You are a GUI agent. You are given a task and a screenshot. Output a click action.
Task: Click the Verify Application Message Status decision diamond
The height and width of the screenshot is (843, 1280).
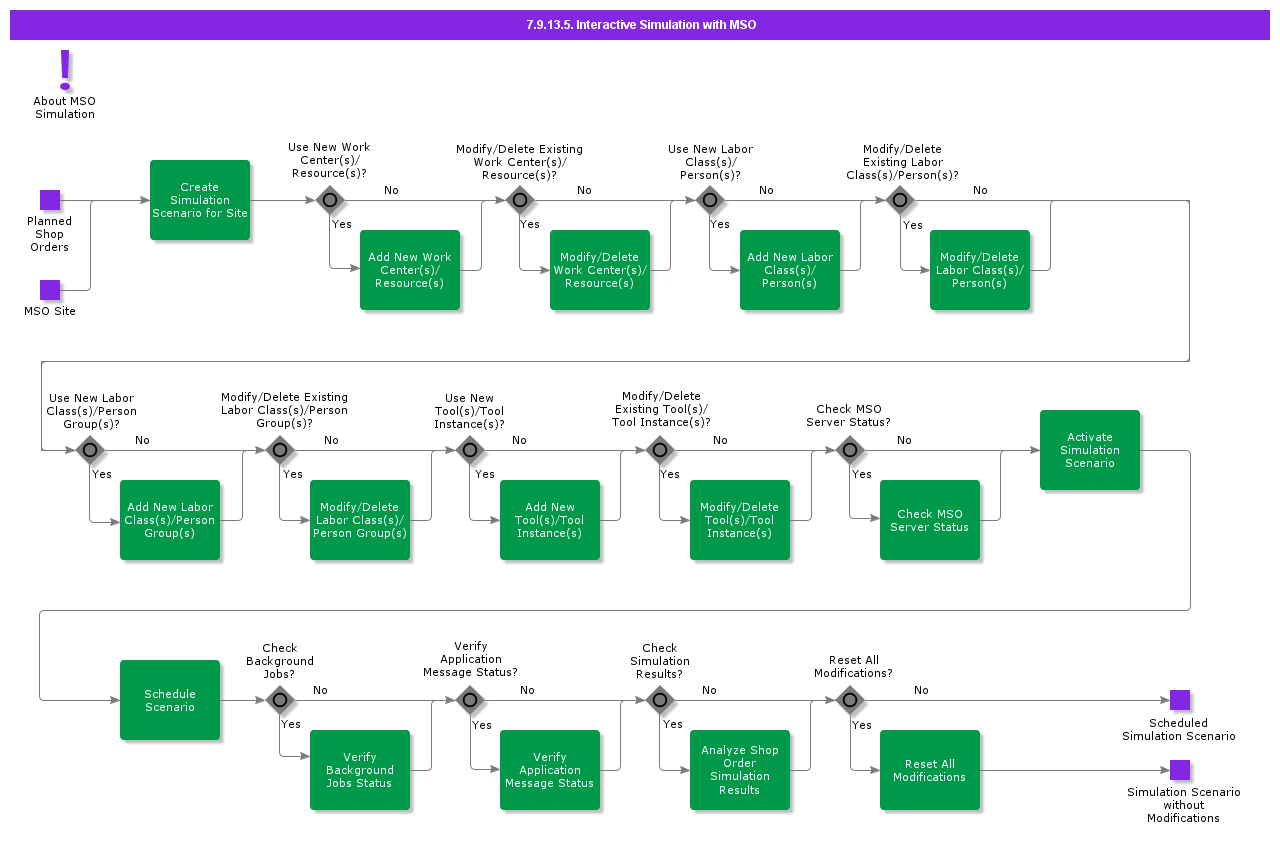click(x=470, y=700)
